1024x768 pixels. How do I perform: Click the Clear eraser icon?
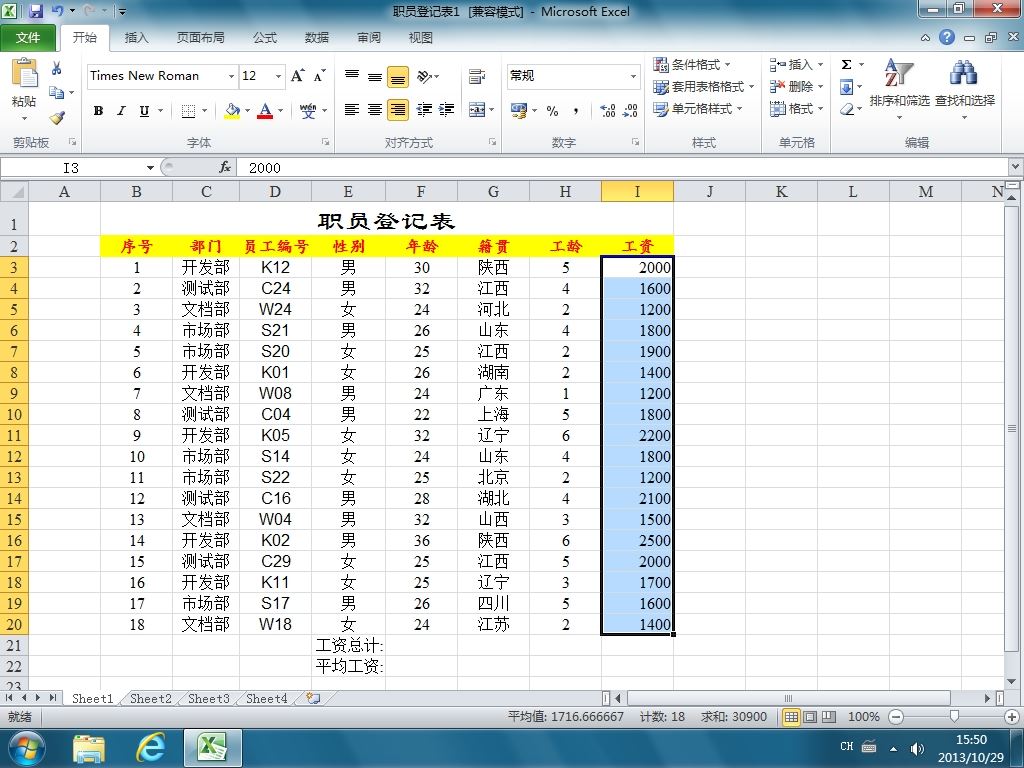(x=846, y=108)
